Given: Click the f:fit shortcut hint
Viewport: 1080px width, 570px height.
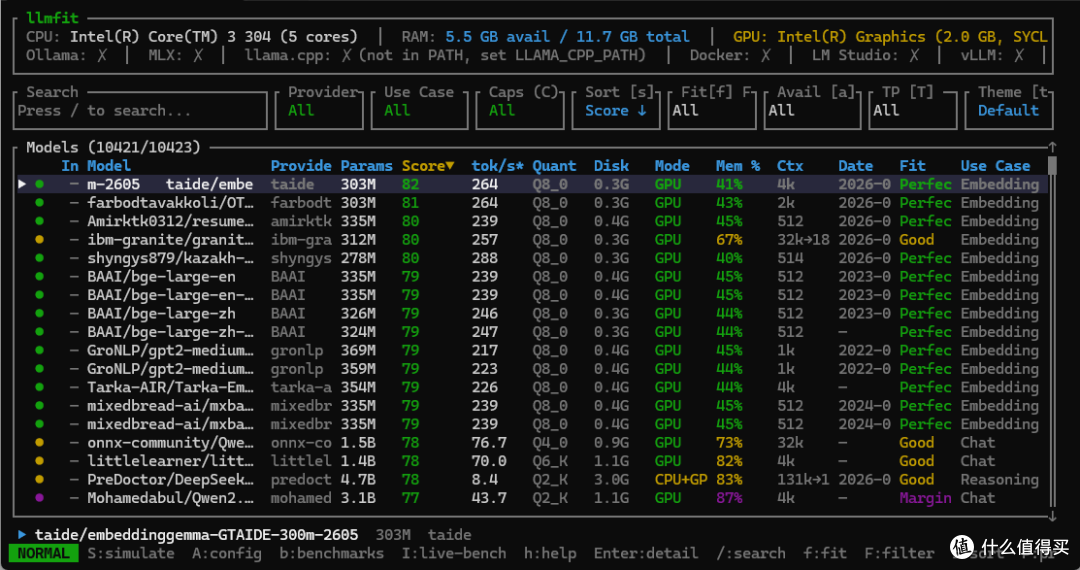Looking at the screenshot, I should (x=825, y=553).
